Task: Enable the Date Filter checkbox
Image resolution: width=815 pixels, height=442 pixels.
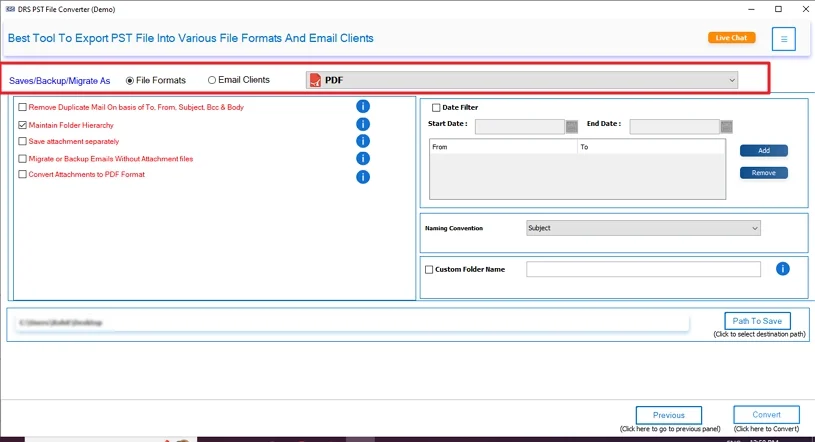Action: click(436, 108)
